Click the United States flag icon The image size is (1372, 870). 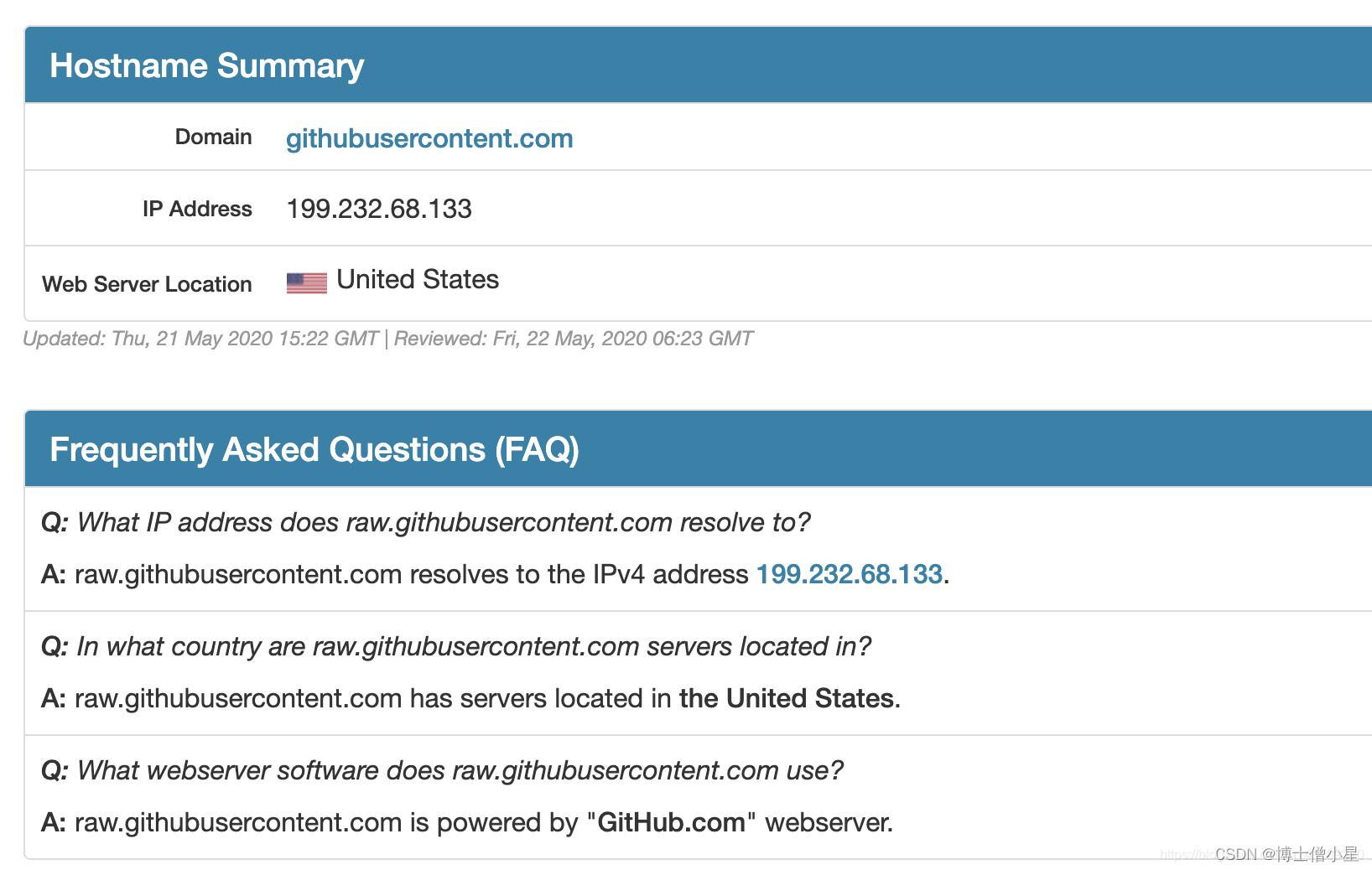coord(306,283)
